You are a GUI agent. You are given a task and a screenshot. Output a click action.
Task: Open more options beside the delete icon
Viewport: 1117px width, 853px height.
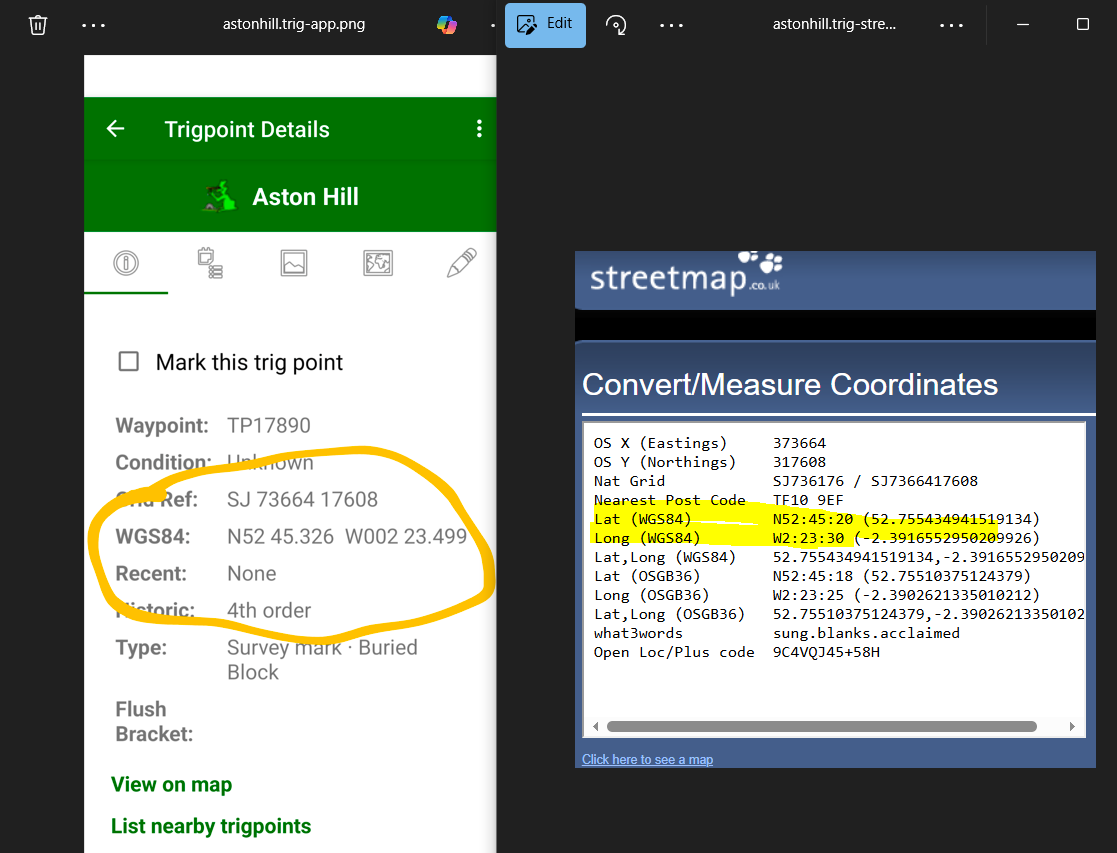tap(93, 25)
